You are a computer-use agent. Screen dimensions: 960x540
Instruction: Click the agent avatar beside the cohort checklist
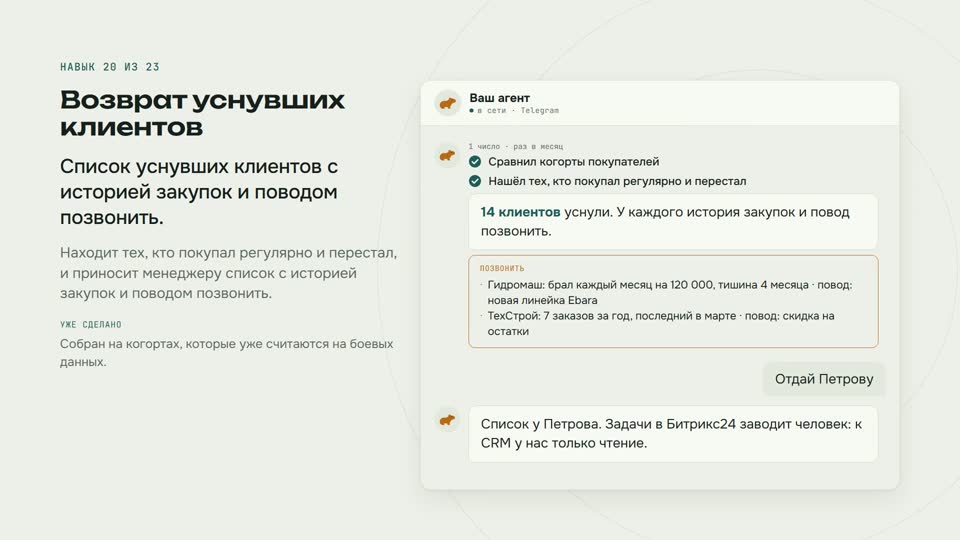coord(448,156)
